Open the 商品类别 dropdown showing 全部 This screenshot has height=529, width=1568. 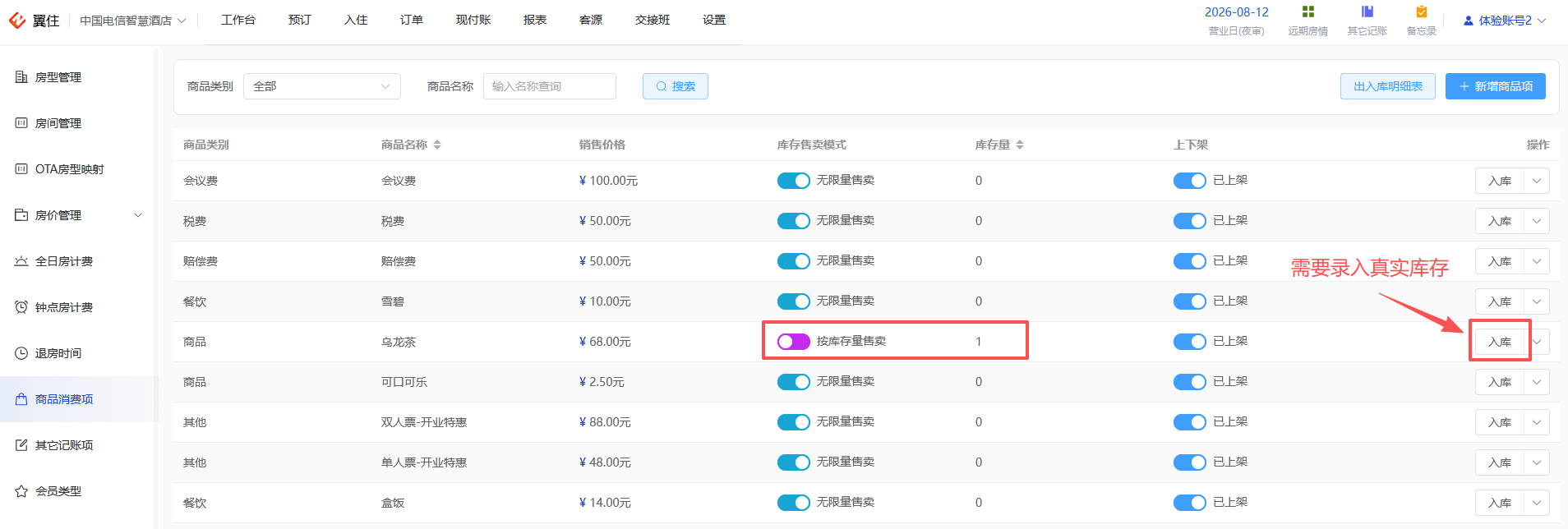322,86
